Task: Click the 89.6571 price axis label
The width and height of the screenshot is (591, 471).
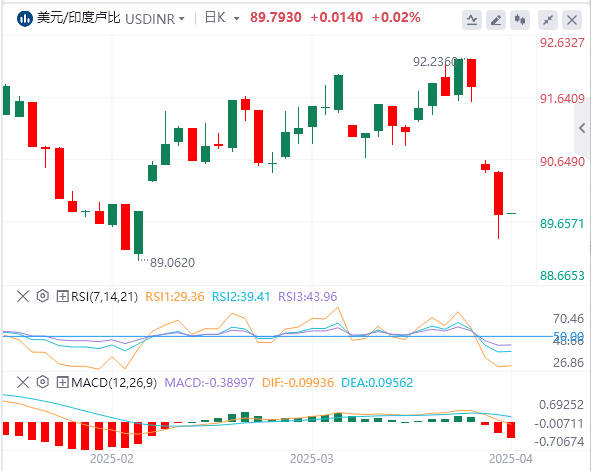Action: pos(562,224)
